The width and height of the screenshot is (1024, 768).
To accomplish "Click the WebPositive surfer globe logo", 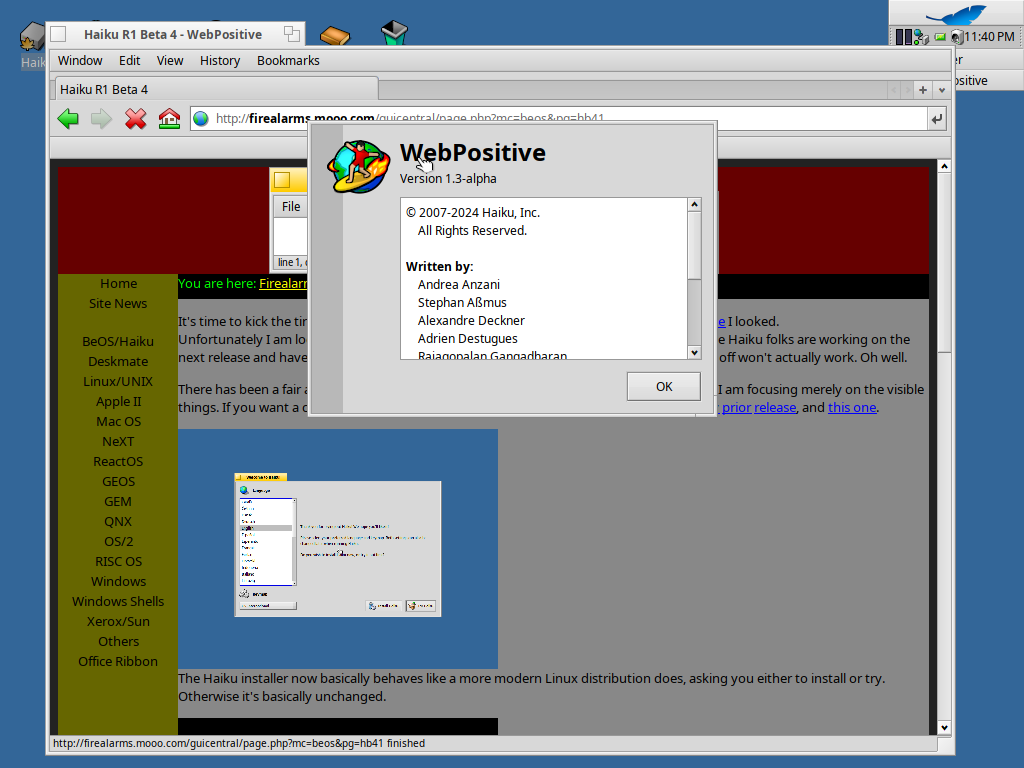I will tap(359, 167).
